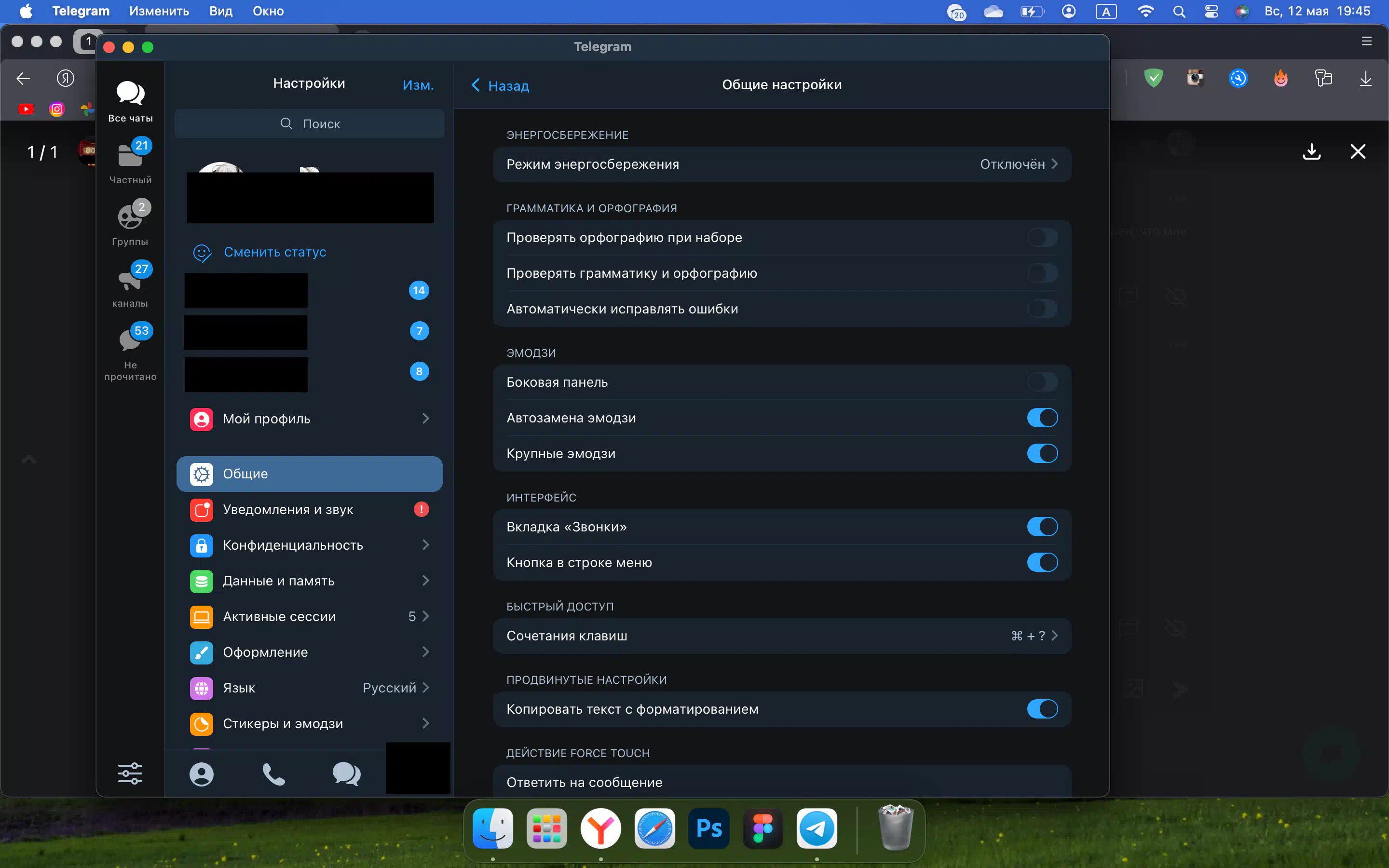Viewport: 1389px width, 868px height.
Task: Open Trash in the Dock
Action: point(896,828)
